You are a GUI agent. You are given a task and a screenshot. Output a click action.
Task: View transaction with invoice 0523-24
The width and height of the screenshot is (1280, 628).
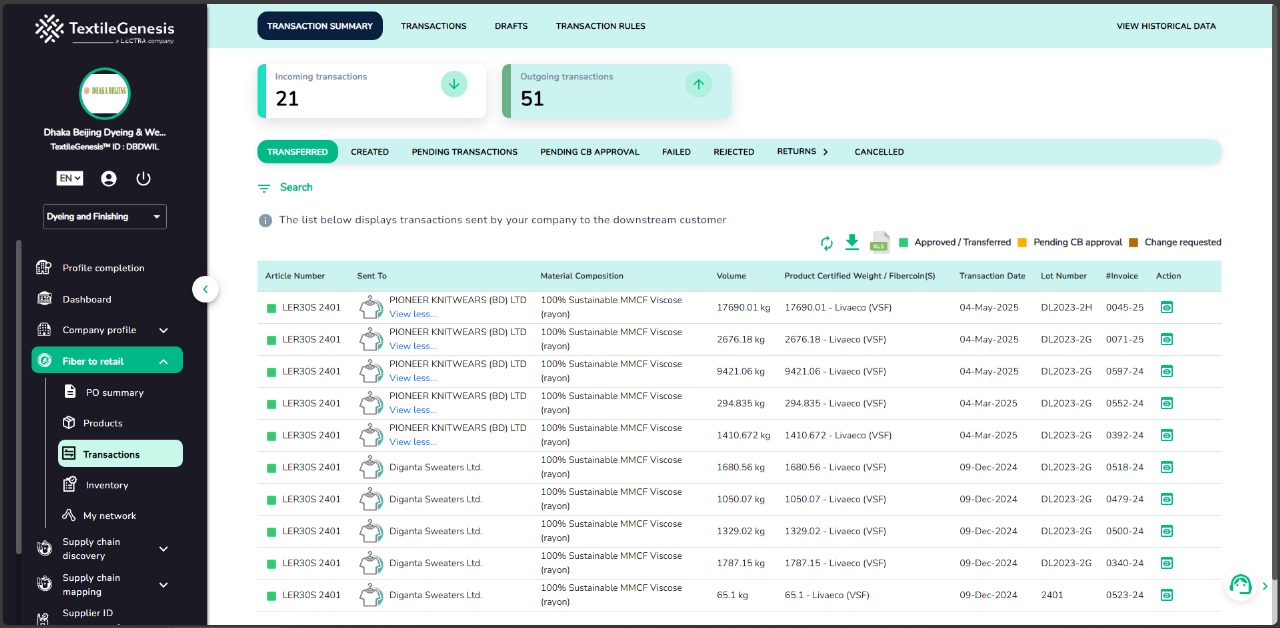[x=1166, y=596]
